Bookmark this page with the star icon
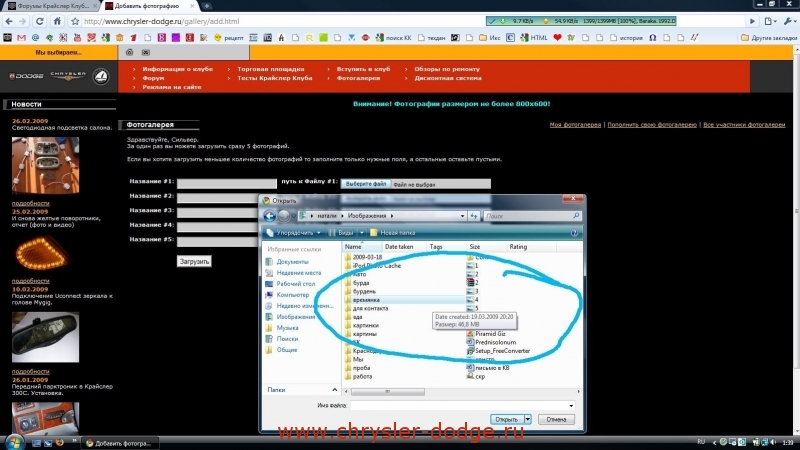800x450 pixels. pos(75,21)
